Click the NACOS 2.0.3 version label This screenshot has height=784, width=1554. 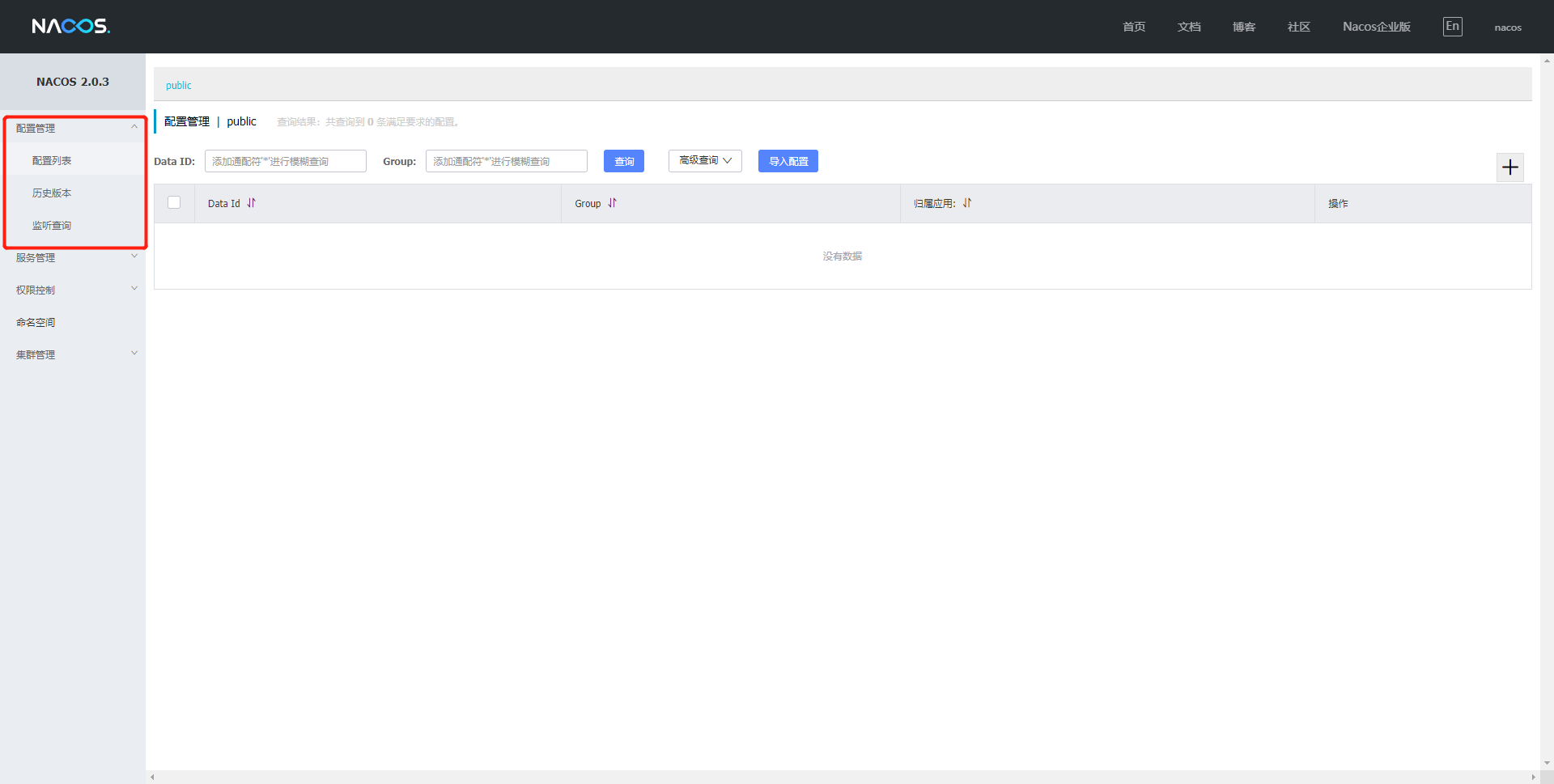tap(73, 82)
